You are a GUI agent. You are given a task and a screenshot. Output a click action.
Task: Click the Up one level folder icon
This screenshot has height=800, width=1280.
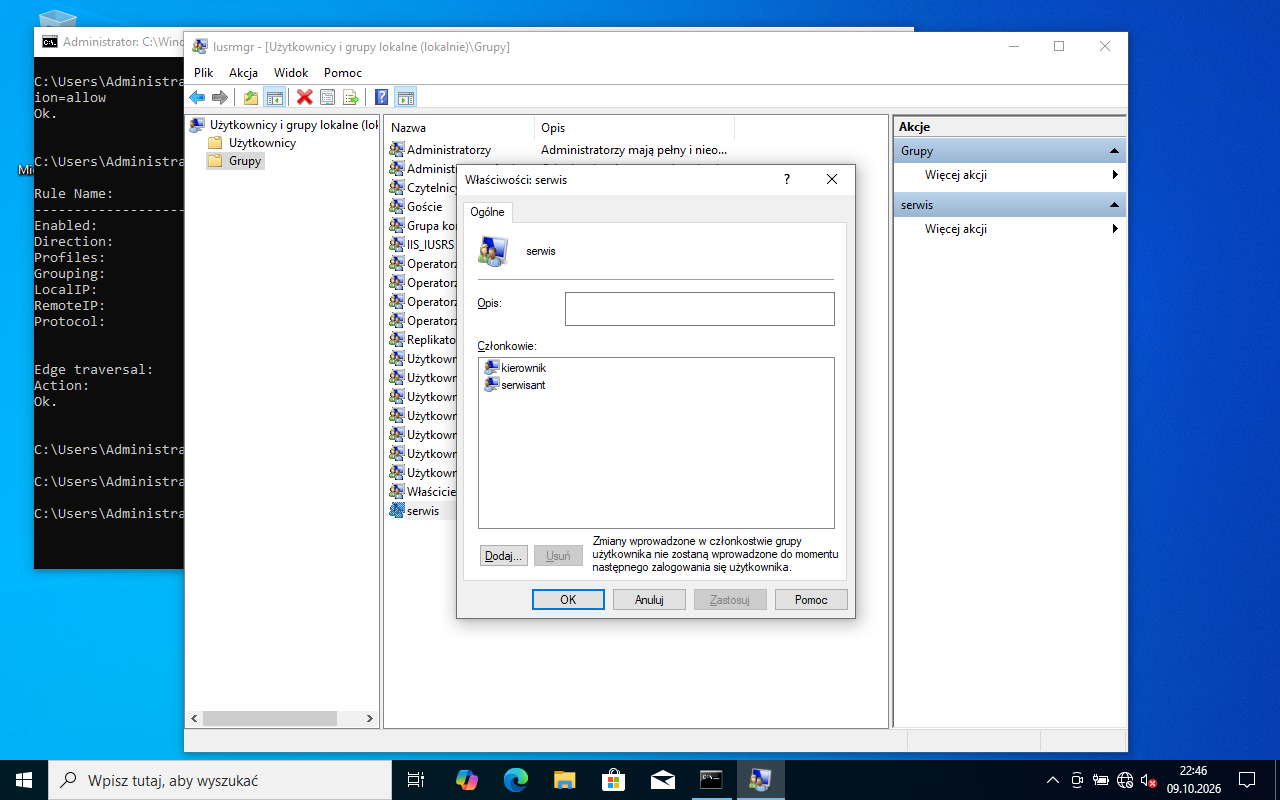251,97
